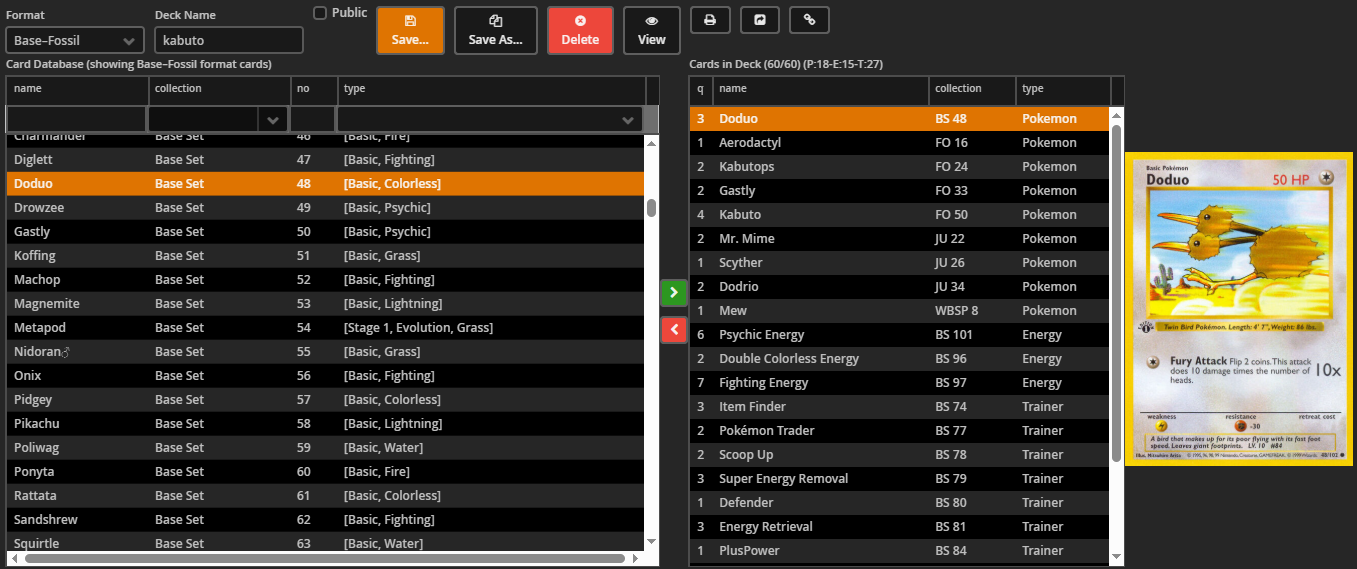Select Ponyta in the card database
The width and height of the screenshot is (1357, 569).
[326, 472]
